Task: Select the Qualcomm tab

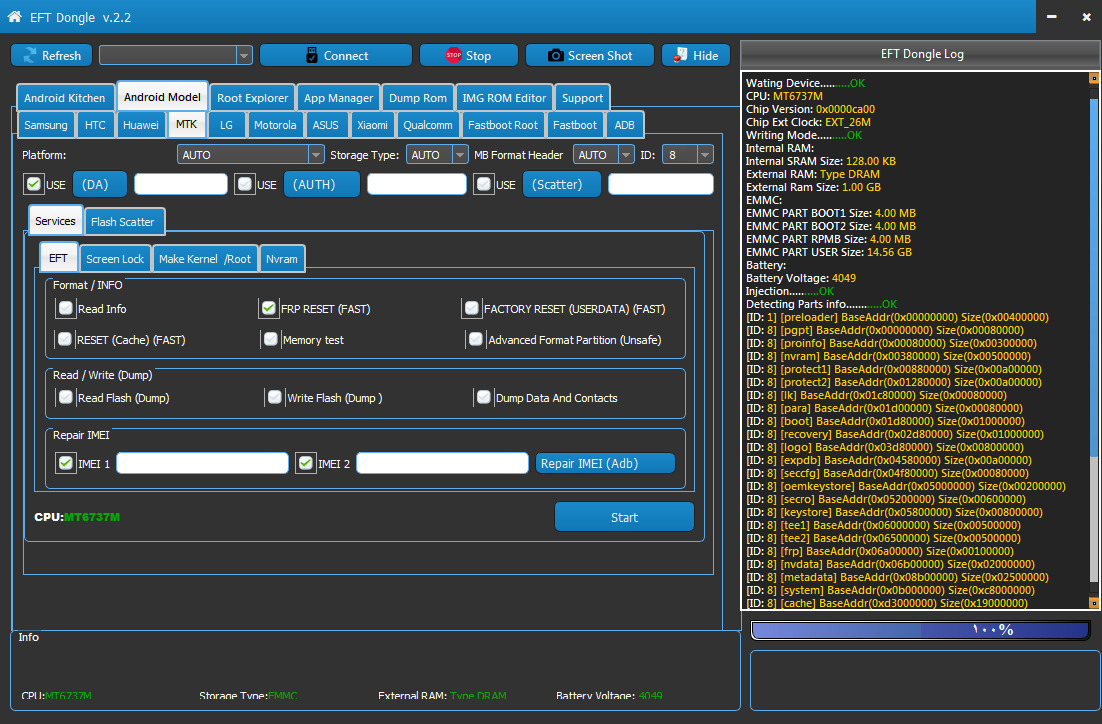Action: pyautogui.click(x=427, y=124)
